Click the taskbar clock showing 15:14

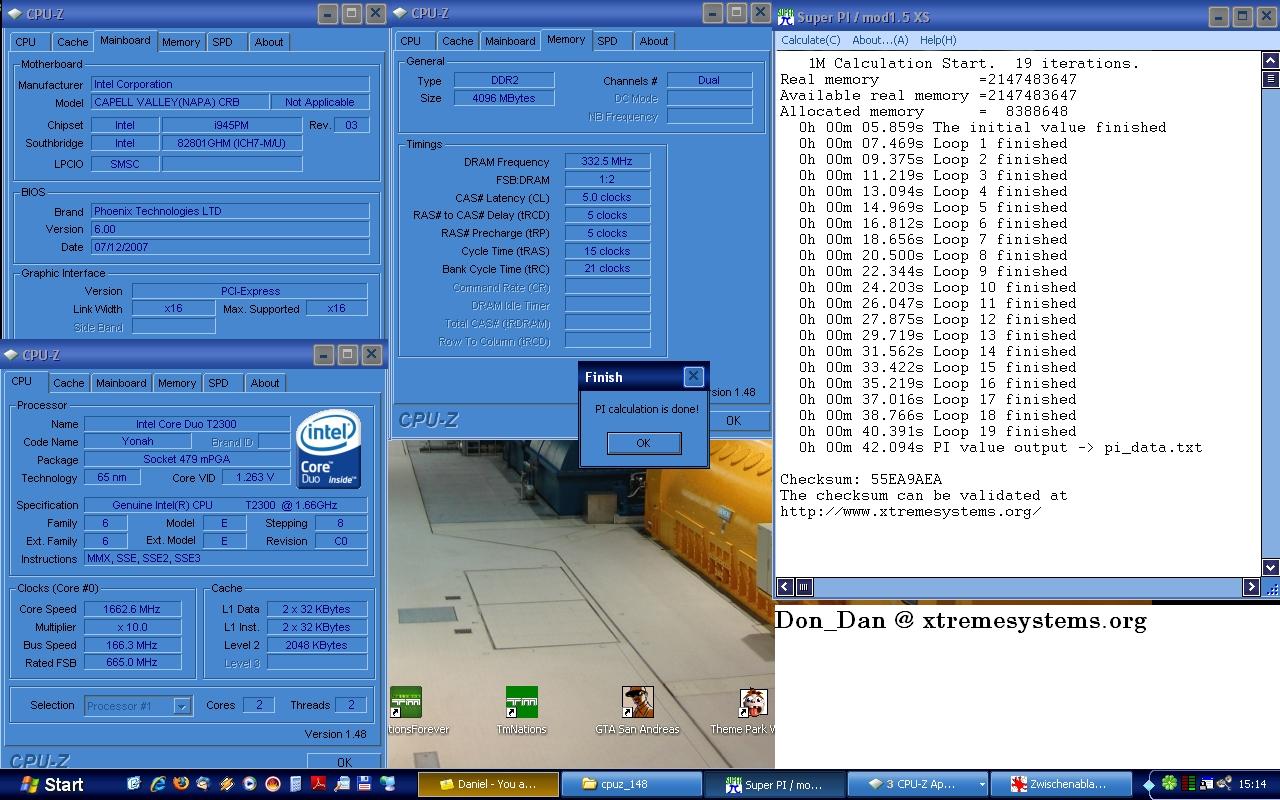[x=1252, y=784]
